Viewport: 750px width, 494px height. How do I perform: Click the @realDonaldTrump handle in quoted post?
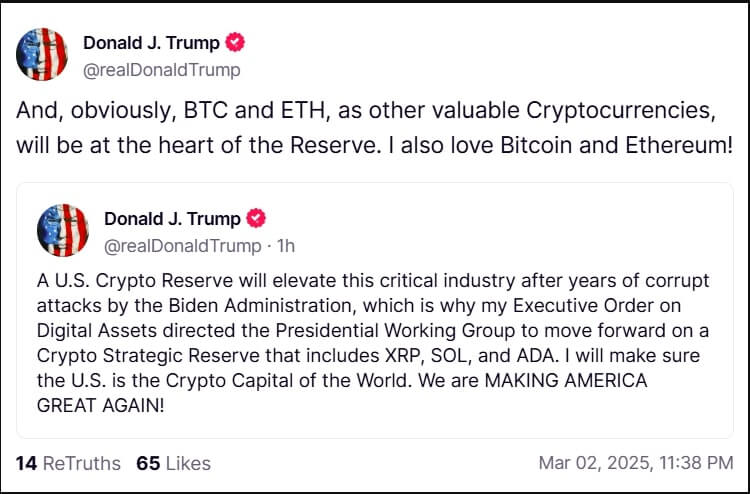(x=182, y=245)
